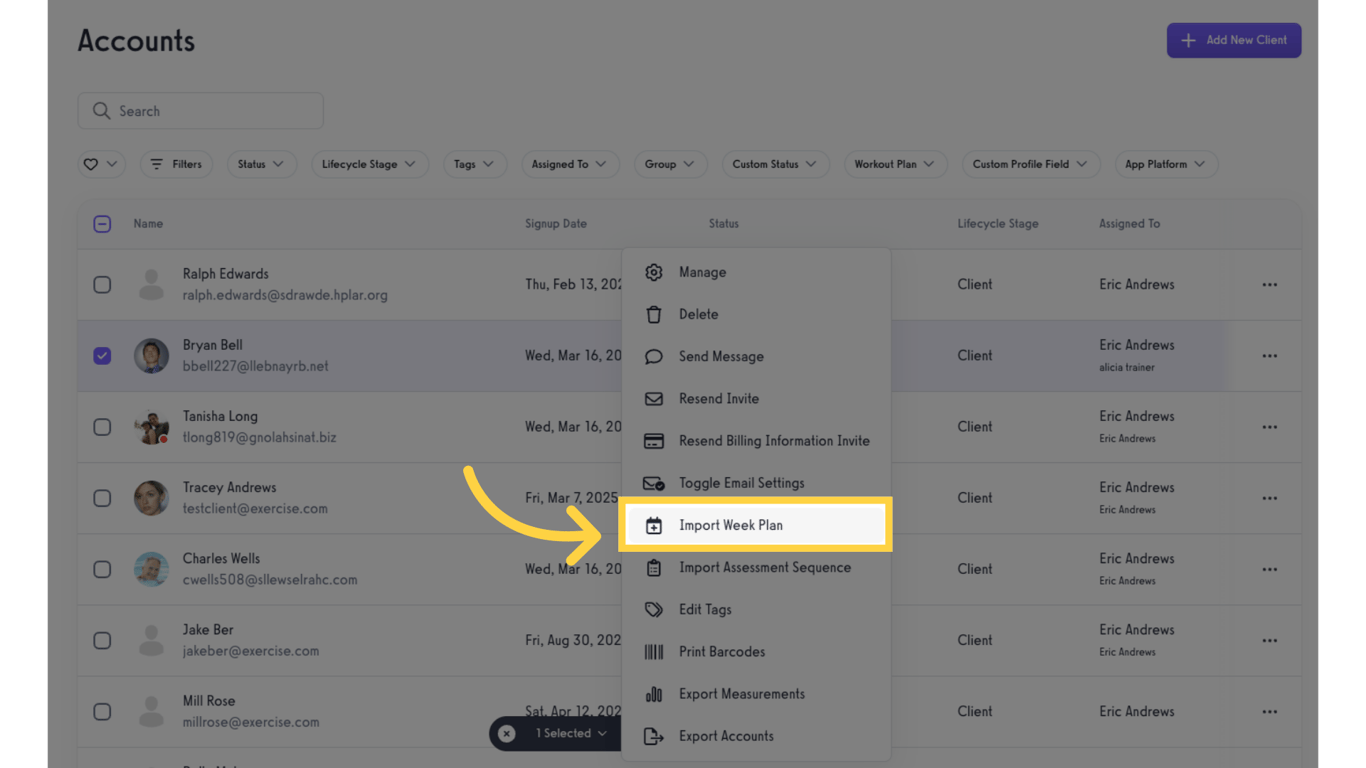This screenshot has width=1366, height=768.
Task: Click the Print Barcodes barcode icon
Action: coord(654,652)
